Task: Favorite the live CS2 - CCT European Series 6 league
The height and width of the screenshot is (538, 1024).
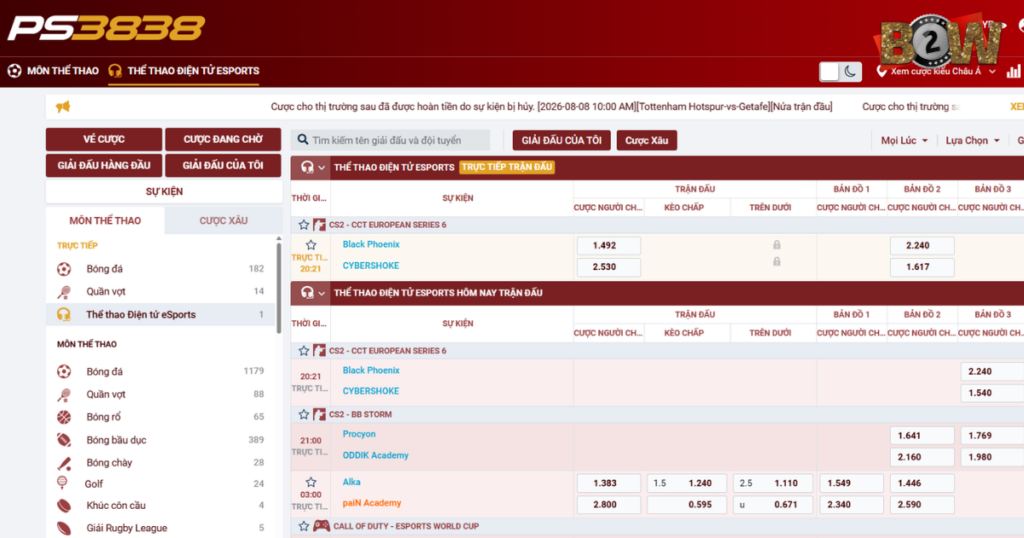Action: tap(304, 225)
